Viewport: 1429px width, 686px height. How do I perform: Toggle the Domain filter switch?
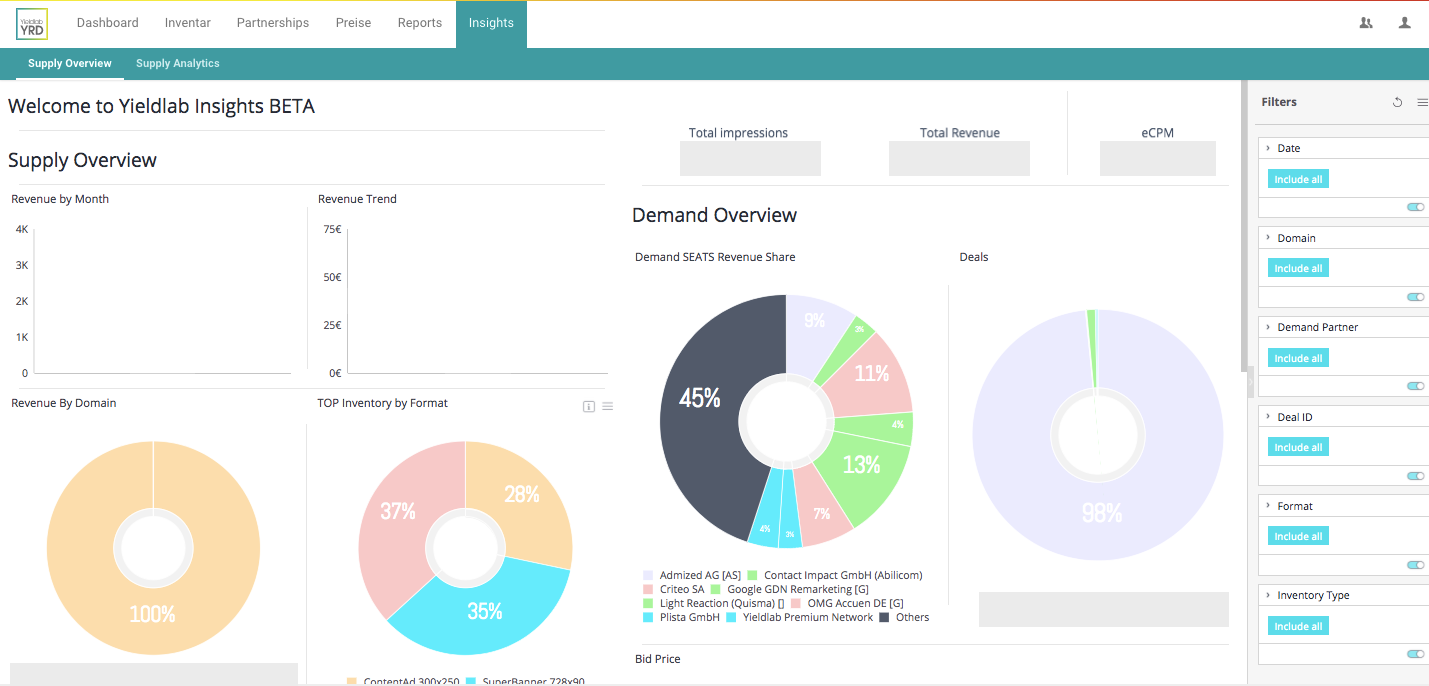tap(1415, 297)
